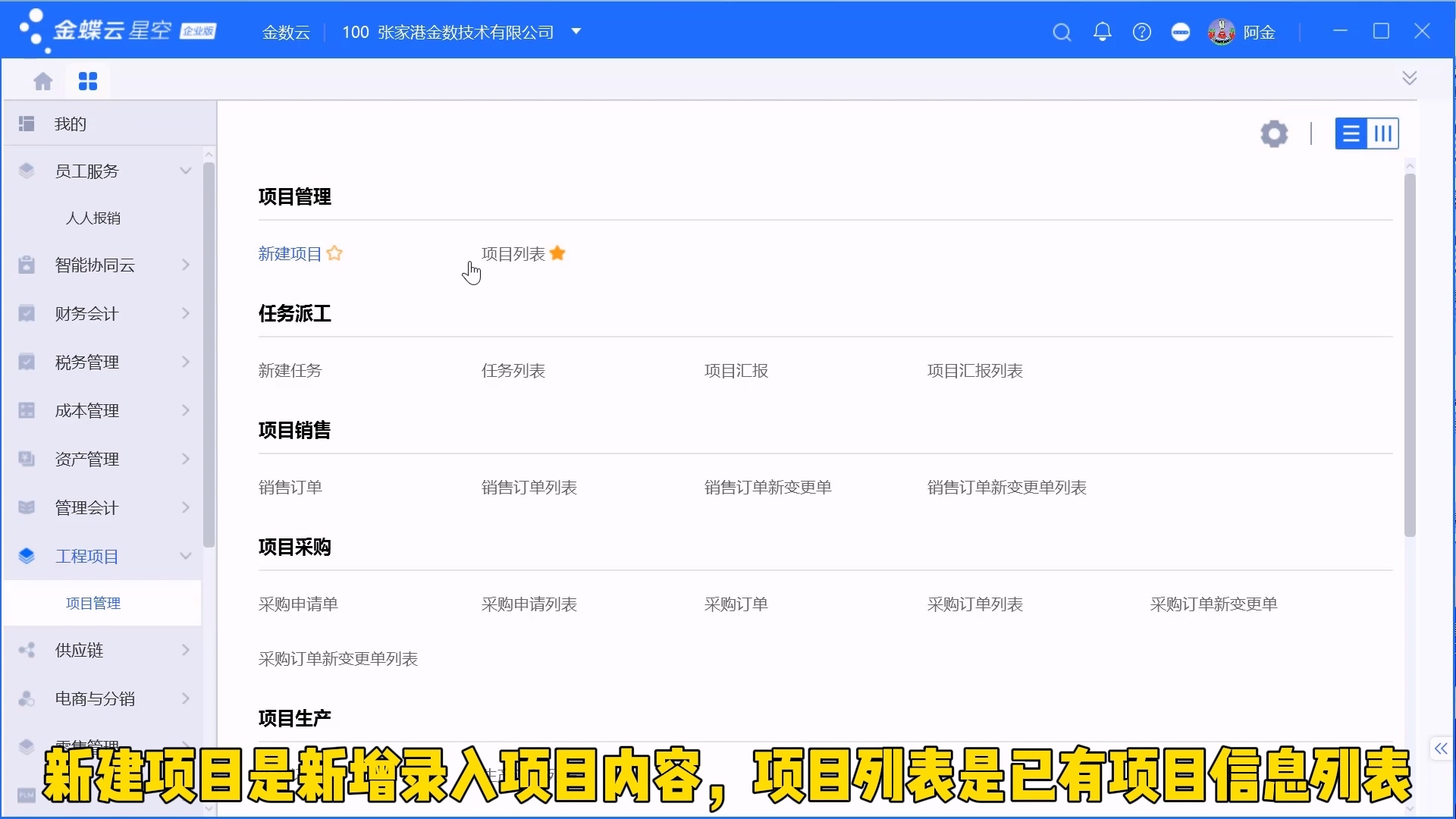Viewport: 1456px width, 819px height.
Task: Expand 资产管理 chevron
Action: (x=186, y=460)
